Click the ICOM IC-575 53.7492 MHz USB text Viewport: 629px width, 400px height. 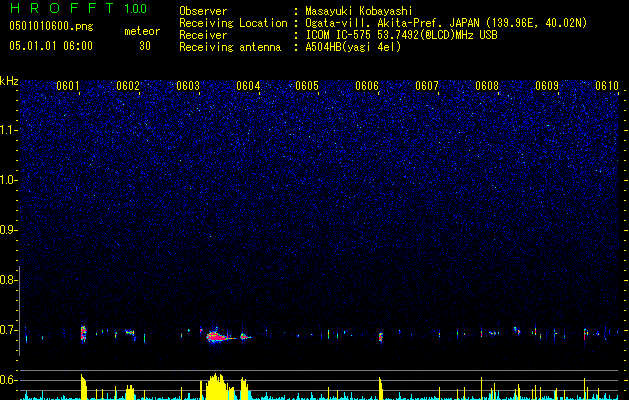(401, 35)
